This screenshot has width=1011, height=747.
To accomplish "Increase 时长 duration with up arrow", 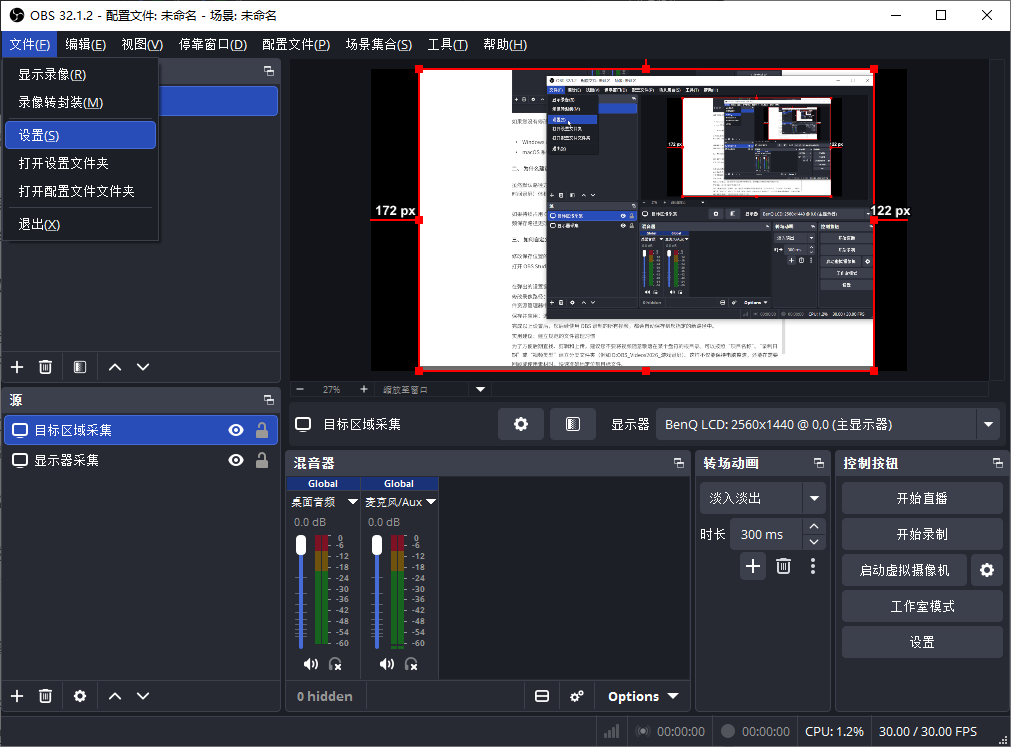I will [x=814, y=527].
